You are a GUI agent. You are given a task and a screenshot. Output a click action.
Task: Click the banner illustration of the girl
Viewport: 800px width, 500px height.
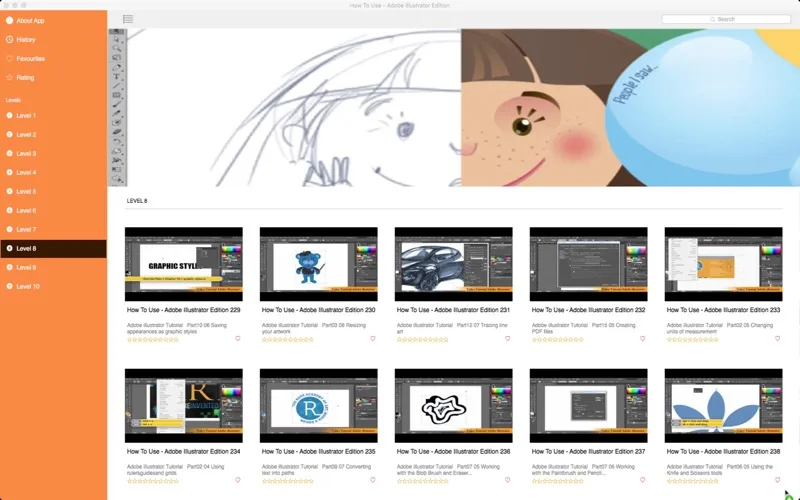coord(454,108)
